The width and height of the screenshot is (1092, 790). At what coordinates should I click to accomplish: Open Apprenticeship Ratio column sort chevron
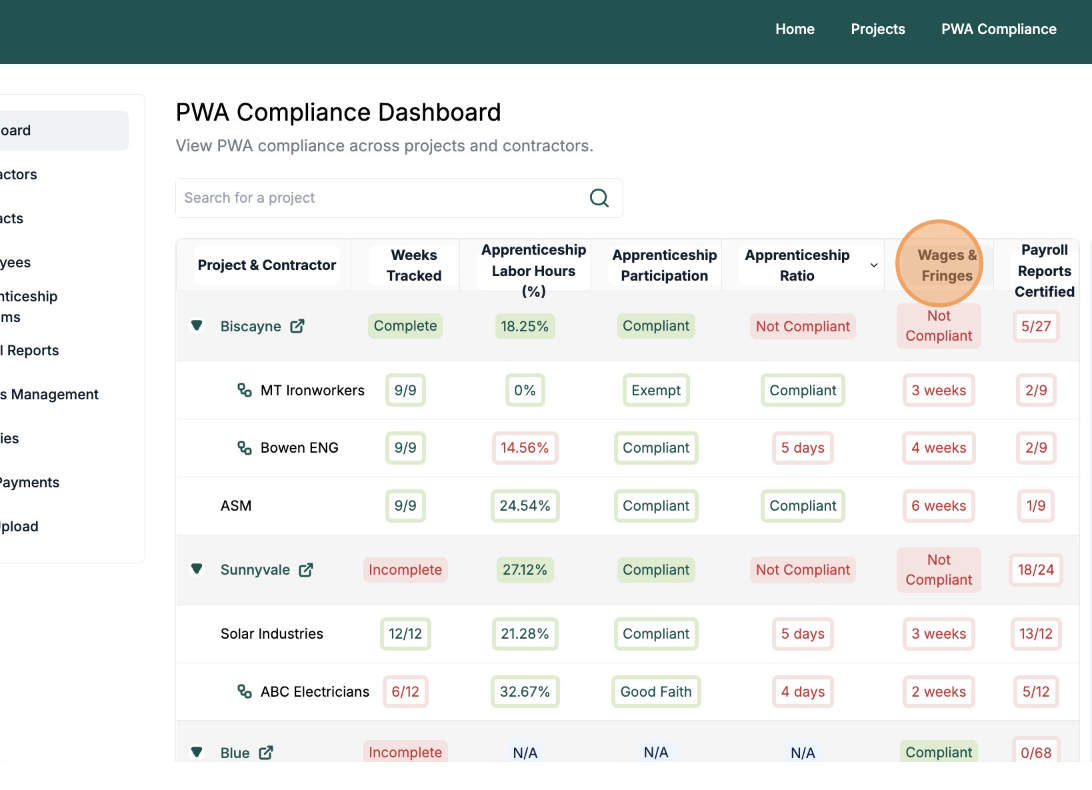coord(874,266)
